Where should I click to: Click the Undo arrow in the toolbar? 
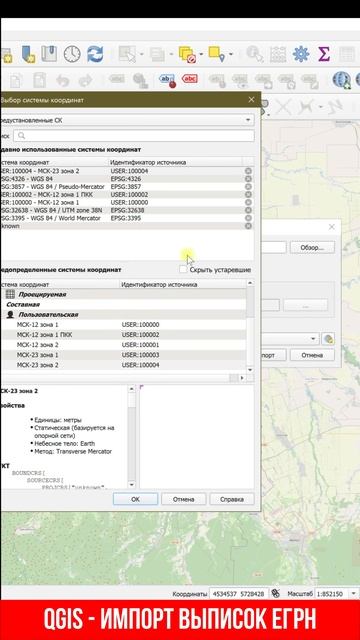(62, 80)
